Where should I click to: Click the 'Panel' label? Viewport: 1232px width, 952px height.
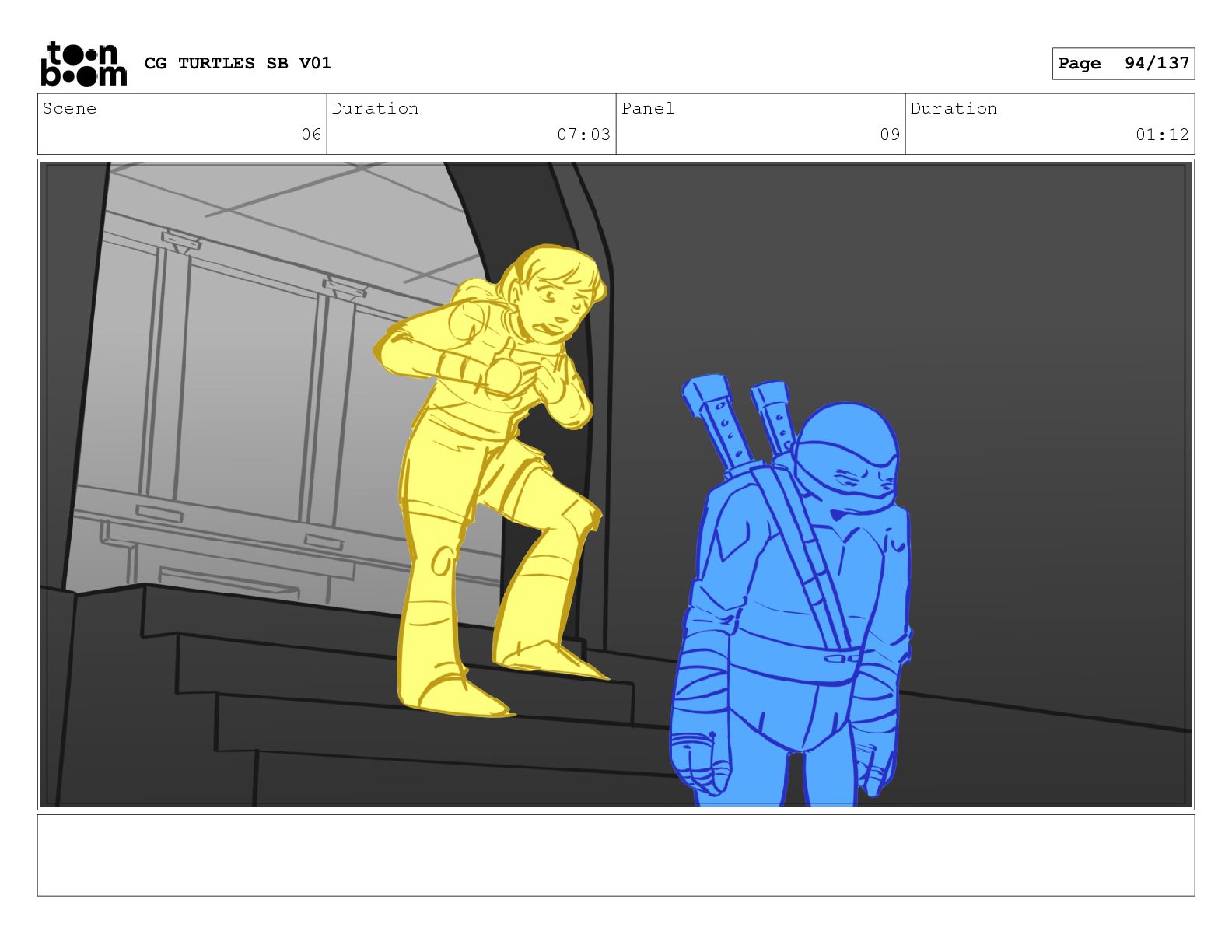point(648,108)
